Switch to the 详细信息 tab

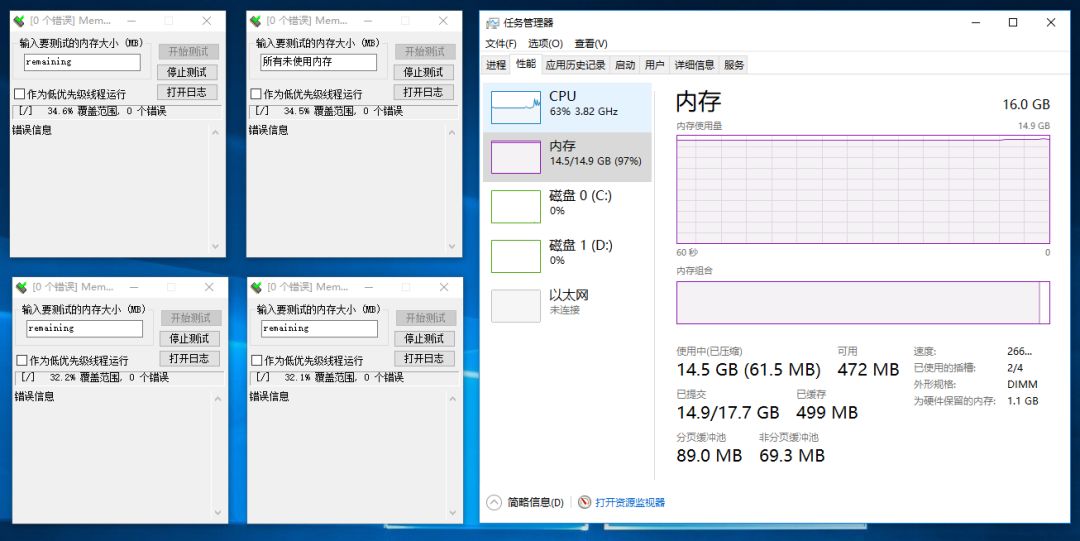coord(694,65)
